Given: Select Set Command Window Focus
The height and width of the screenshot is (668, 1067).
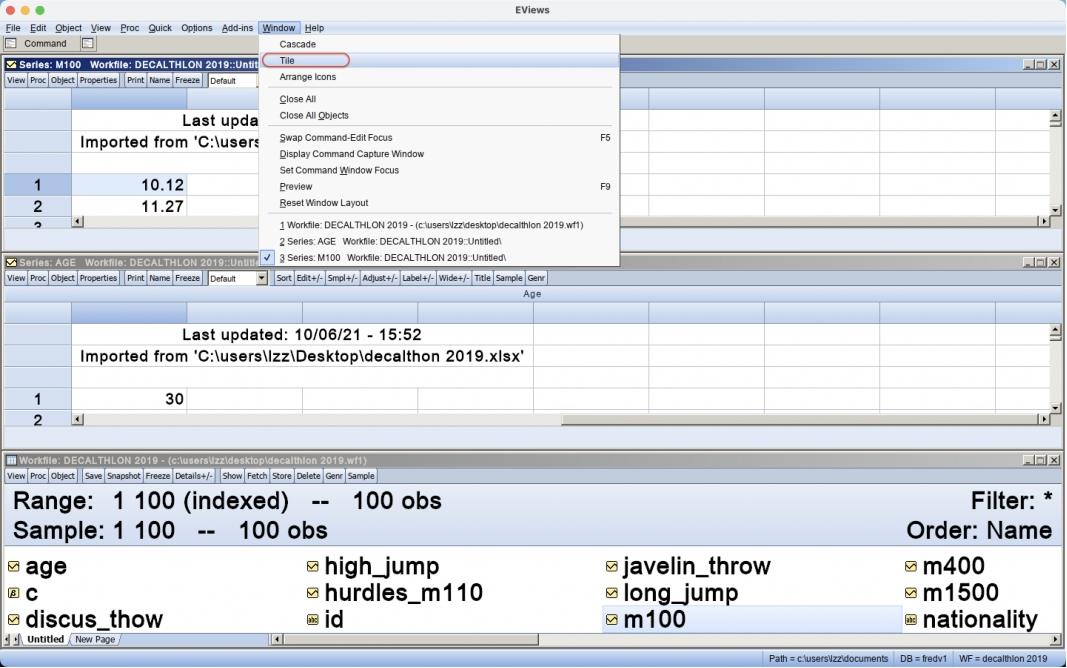Looking at the screenshot, I should pos(439,170).
